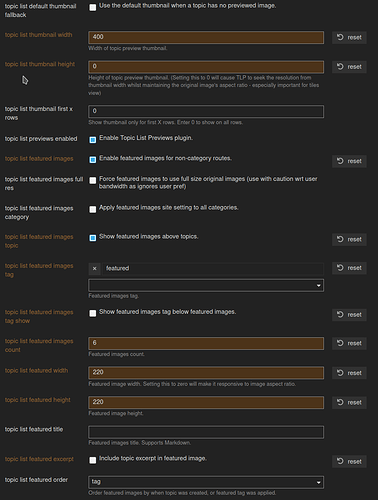This screenshot has width=378, height=500.
Task: Enable show featured images tag below images
Action: pos(93,313)
